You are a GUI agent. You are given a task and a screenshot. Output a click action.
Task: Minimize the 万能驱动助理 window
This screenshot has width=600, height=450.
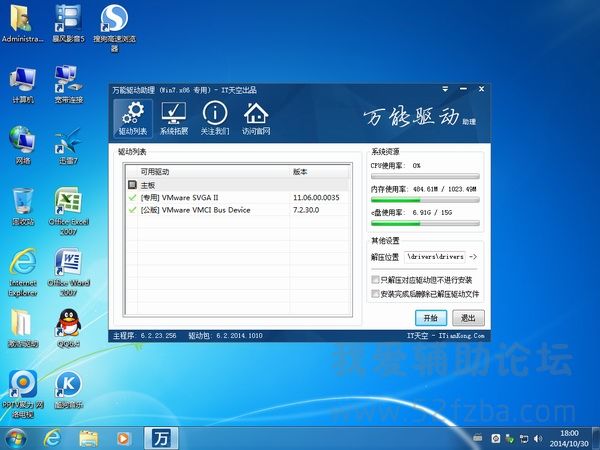pos(463,89)
